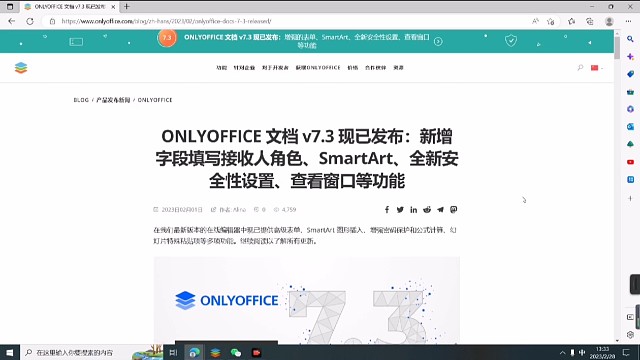Open the site search magnifier icon
The width and height of the screenshot is (640, 360).
580,68
